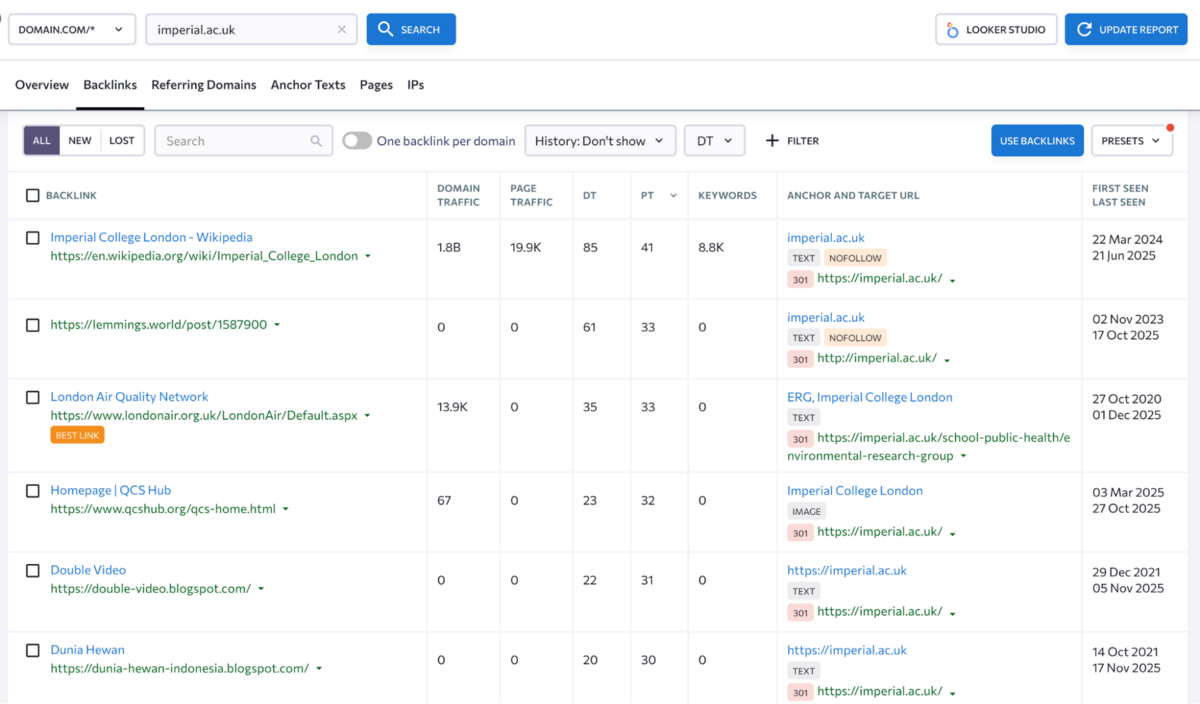Expand arrow beside Wikipedia backlink URL
This screenshot has height=704, width=1200.
pyautogui.click(x=368, y=257)
